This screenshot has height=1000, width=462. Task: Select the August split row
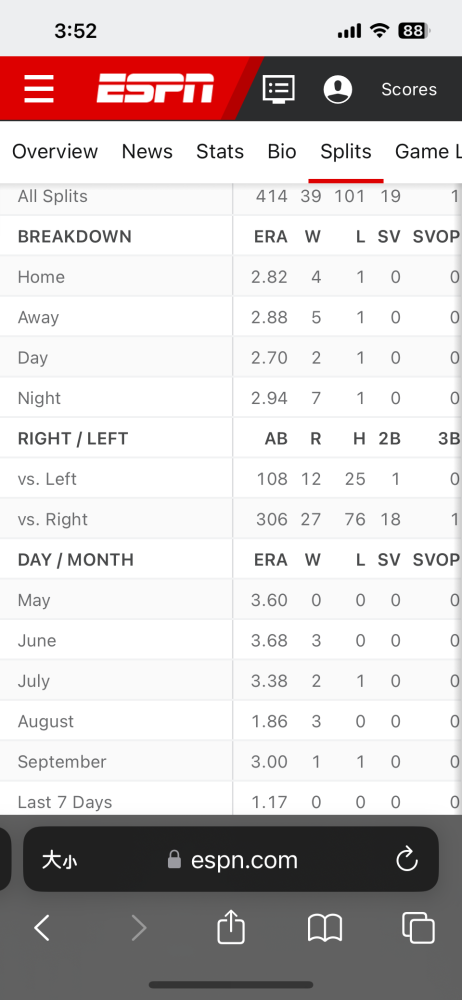(x=231, y=721)
